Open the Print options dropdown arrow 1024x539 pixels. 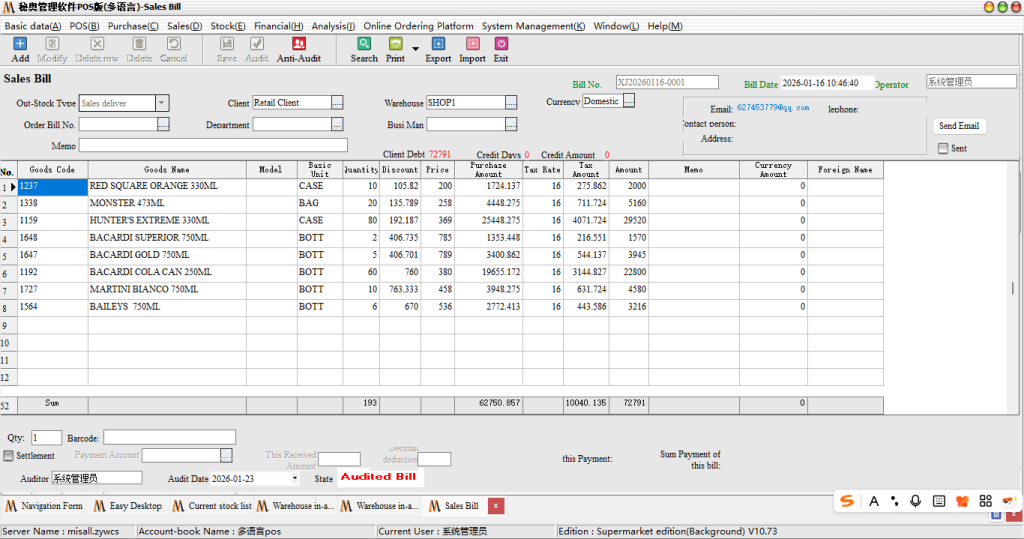(415, 47)
